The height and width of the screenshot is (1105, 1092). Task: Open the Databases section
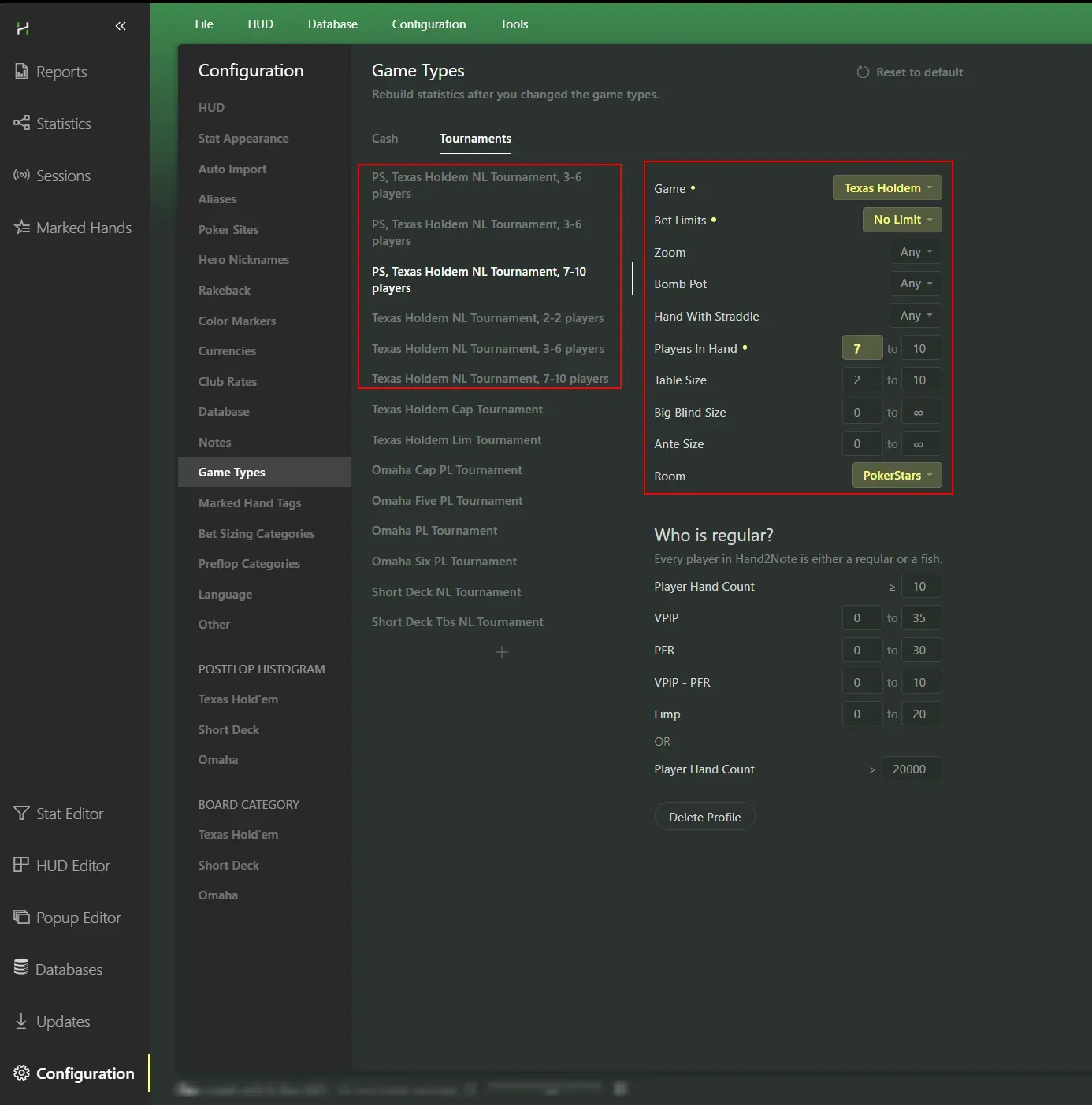coord(69,970)
